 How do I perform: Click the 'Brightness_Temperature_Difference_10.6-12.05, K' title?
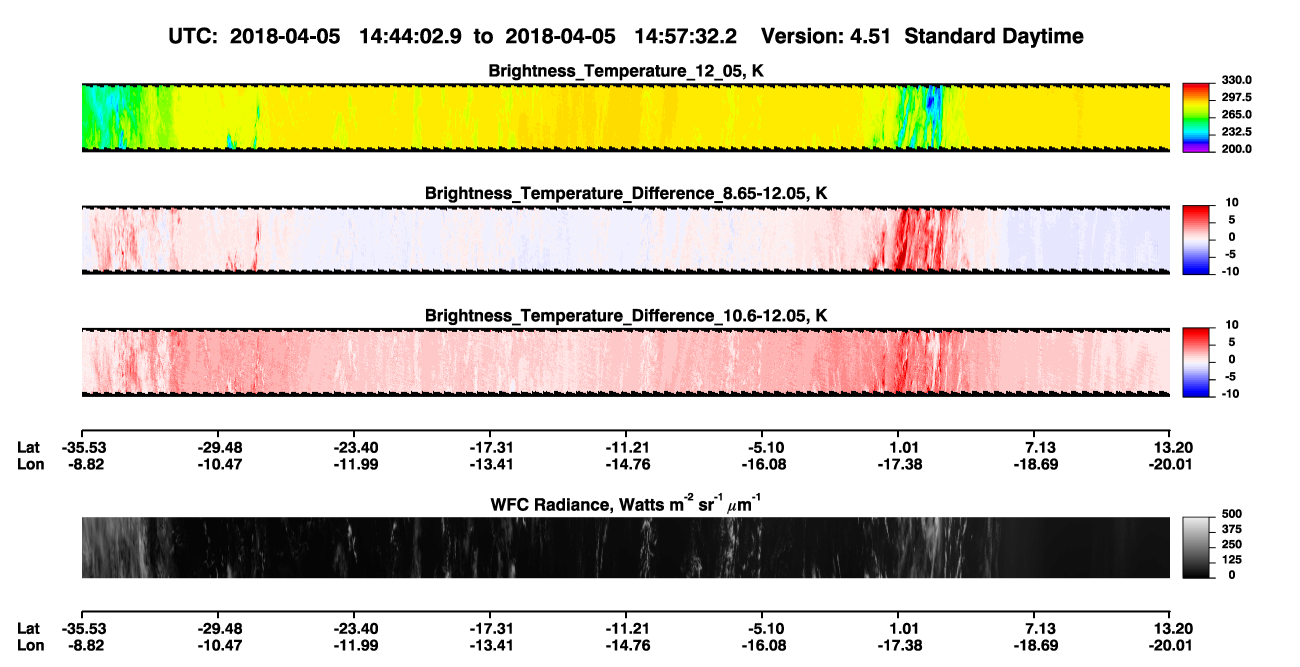pos(626,315)
